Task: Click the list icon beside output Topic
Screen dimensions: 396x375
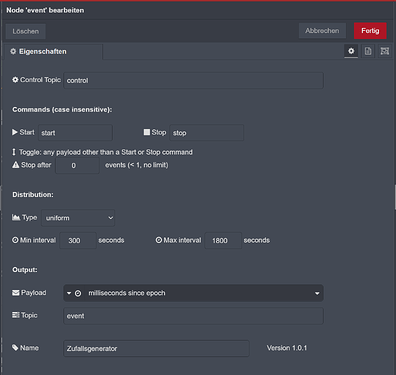Action: (x=16, y=315)
